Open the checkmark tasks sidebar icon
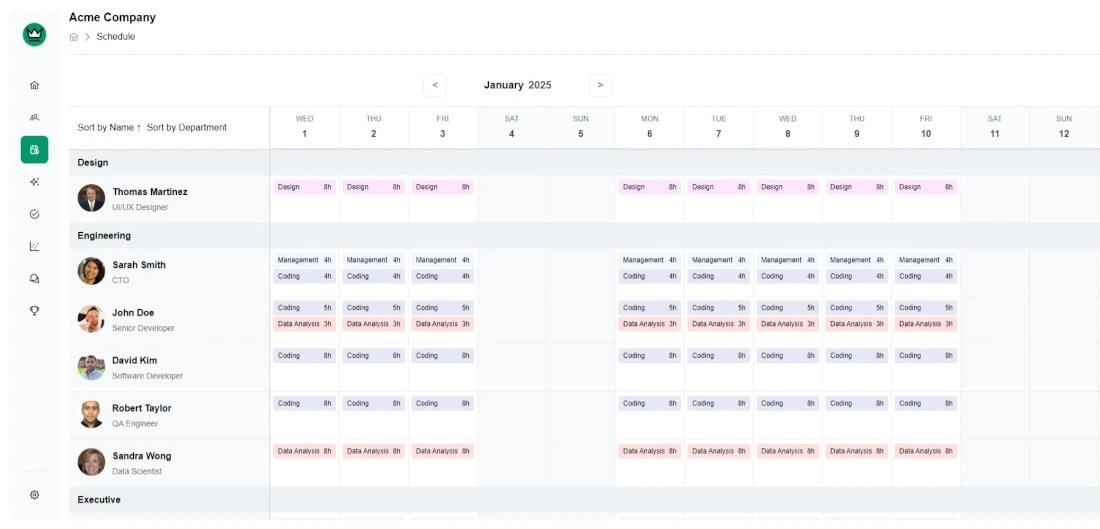The width and height of the screenshot is (1100, 529). 34,214
